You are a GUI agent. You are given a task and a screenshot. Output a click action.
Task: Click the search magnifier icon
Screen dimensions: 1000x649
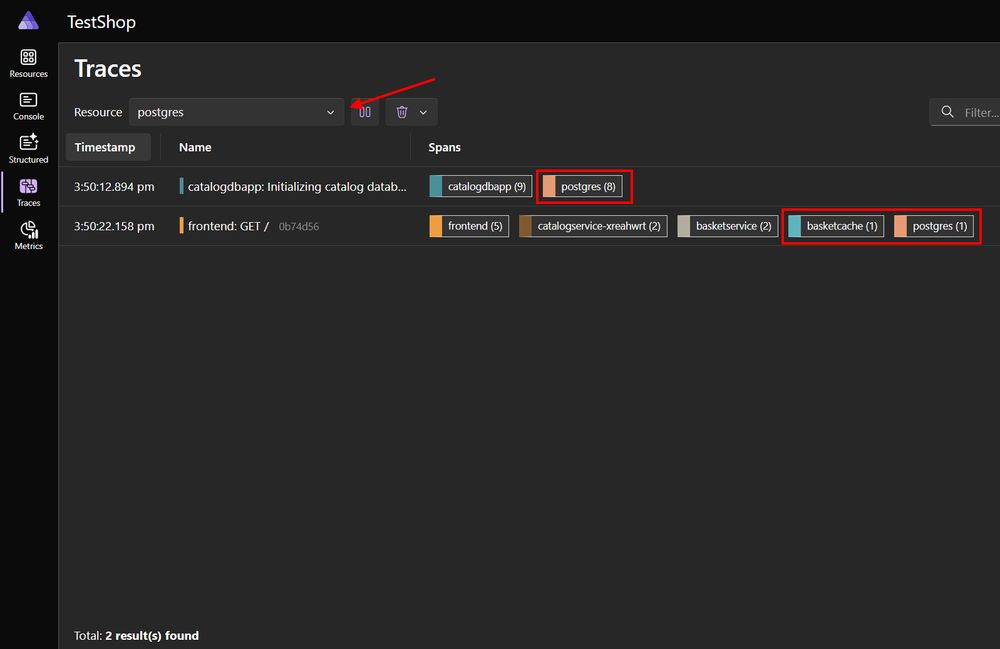tap(947, 112)
